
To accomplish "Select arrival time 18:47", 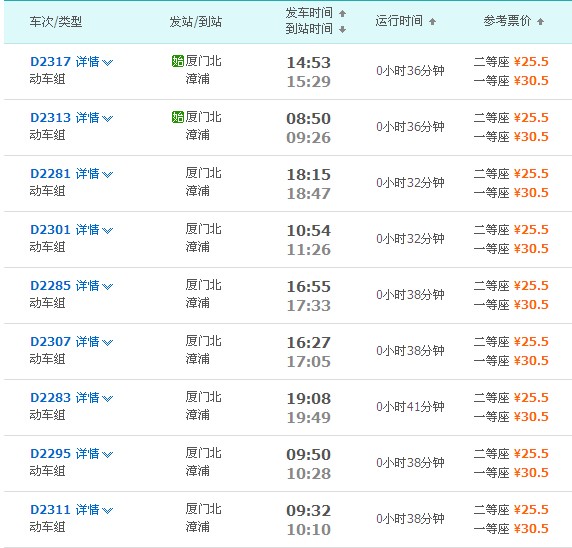I will 309,194.
